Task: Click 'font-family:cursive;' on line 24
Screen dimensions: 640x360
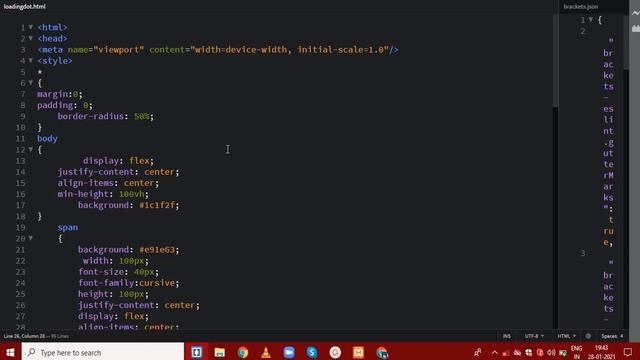Action: coord(129,283)
